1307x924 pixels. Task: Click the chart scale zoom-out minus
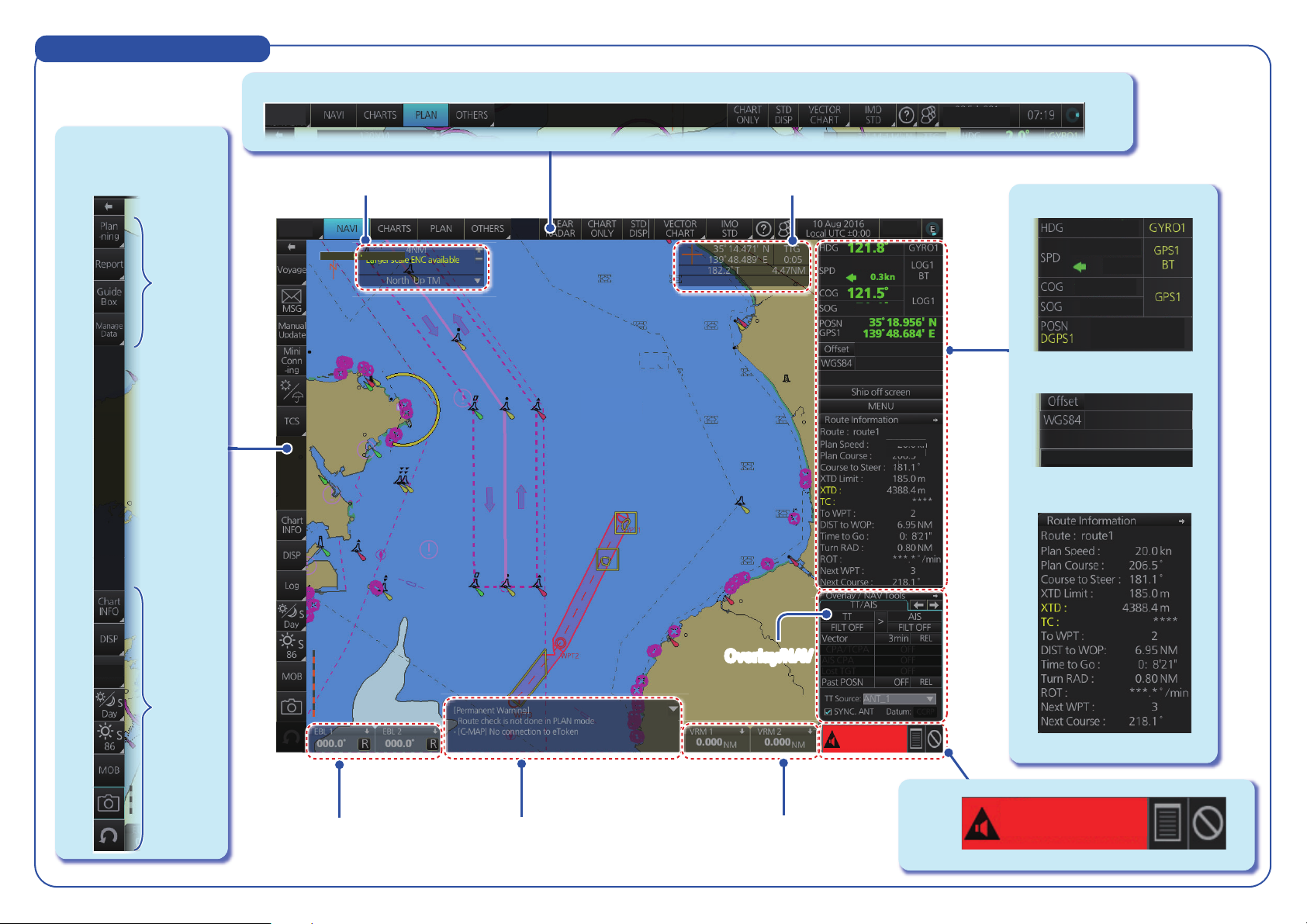tap(478, 261)
